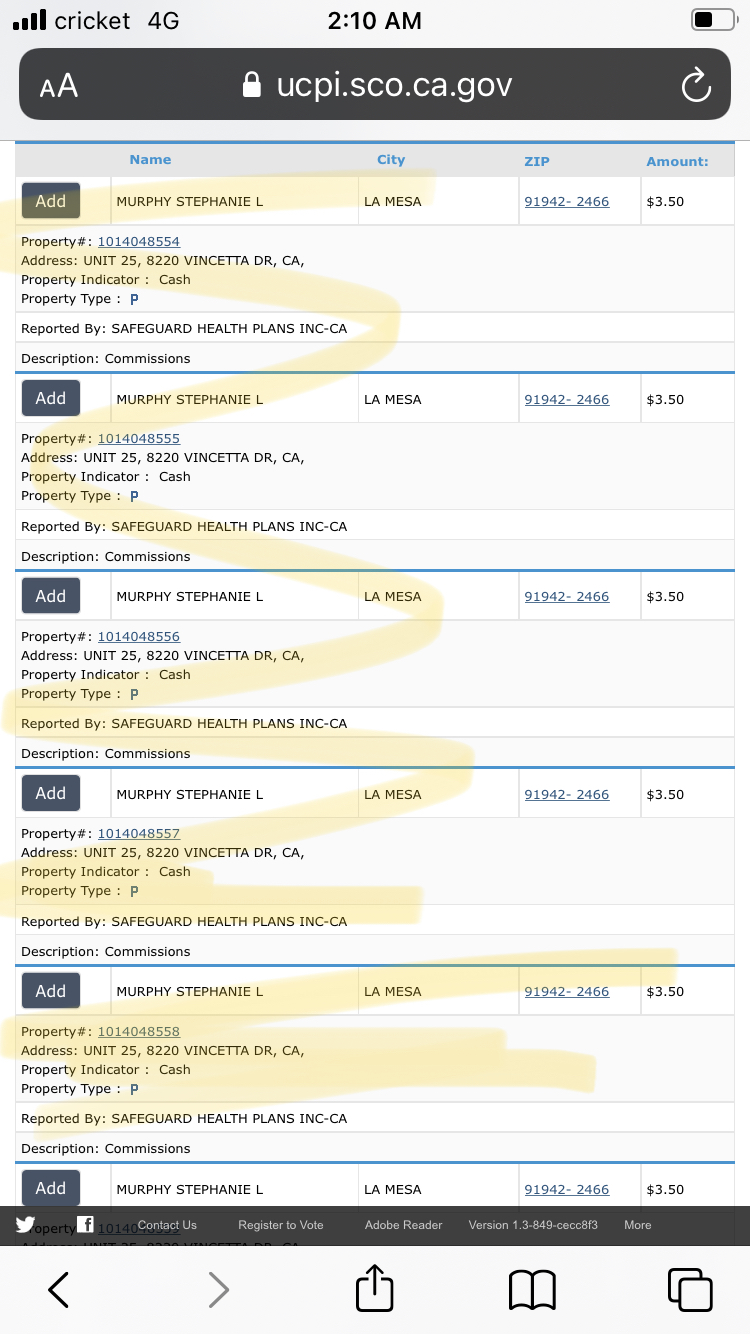Image resolution: width=750 pixels, height=1334 pixels.
Task: Open the Adobe Reader footer link
Action: click(403, 1225)
